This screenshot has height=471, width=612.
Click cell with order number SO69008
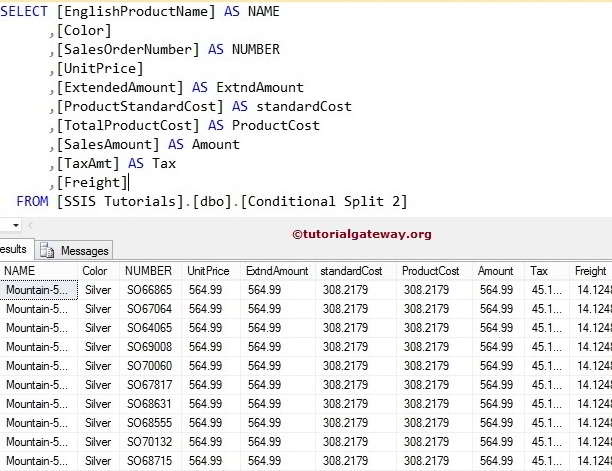coord(149,347)
